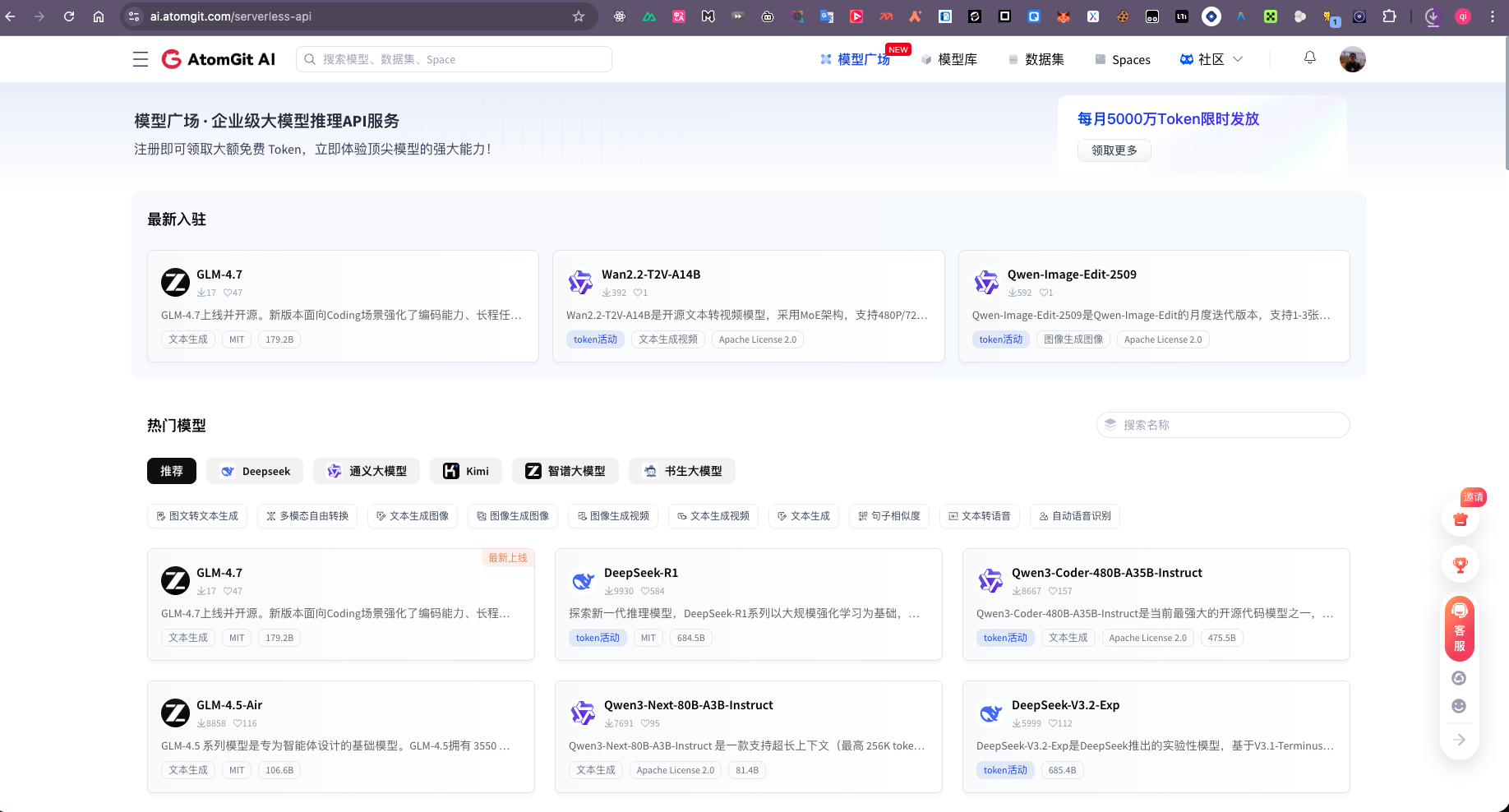Click Apache License 2.0 tag on Qwen-Image-Edit-2509

click(1163, 339)
